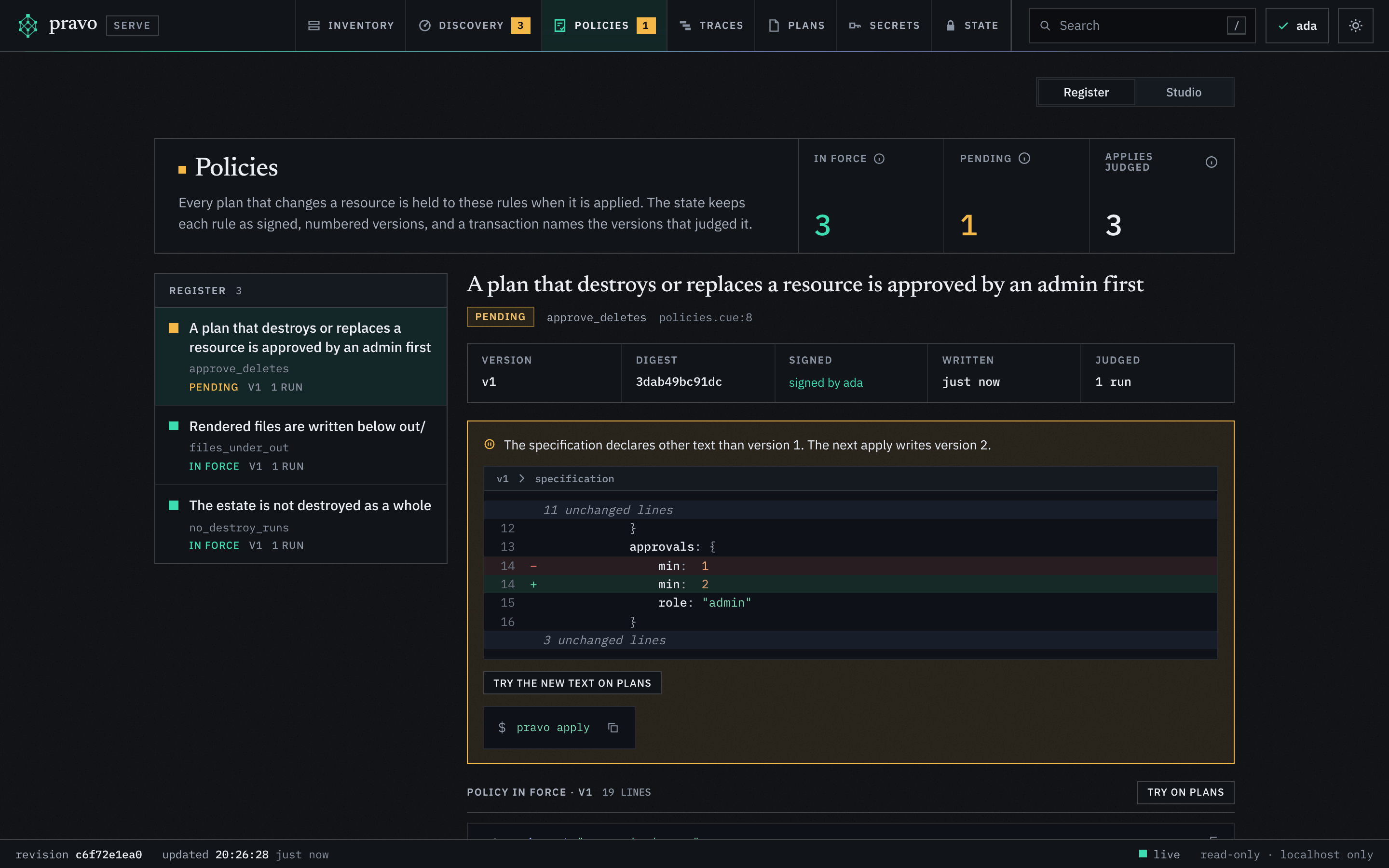Viewport: 1389px width, 868px height.
Task: Click the TRY ON PLANS button
Action: (x=1185, y=792)
